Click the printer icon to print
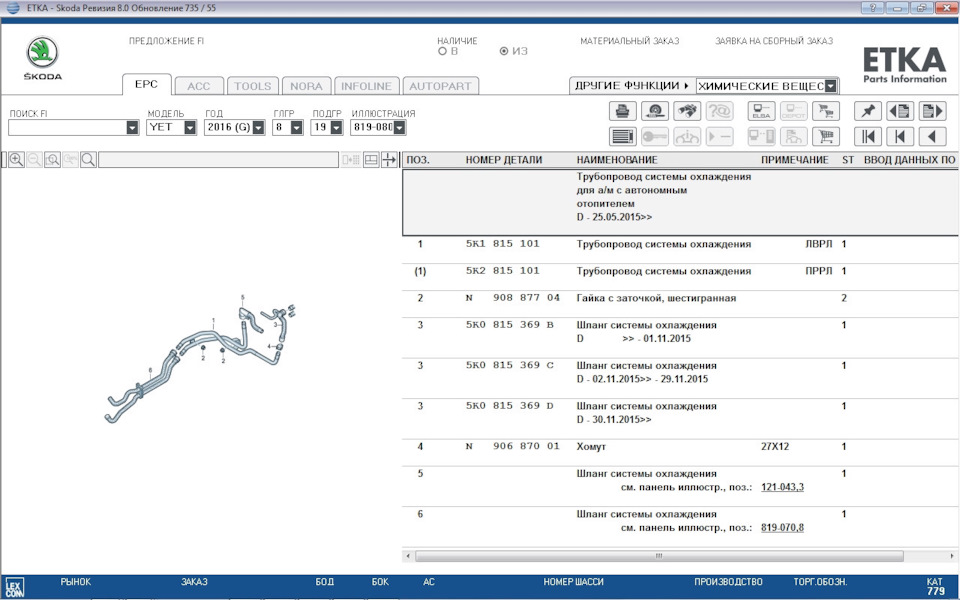 [x=623, y=111]
